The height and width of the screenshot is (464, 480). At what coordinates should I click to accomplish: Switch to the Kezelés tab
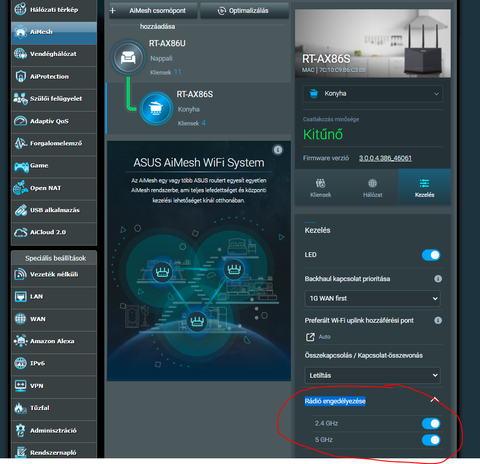coord(425,188)
